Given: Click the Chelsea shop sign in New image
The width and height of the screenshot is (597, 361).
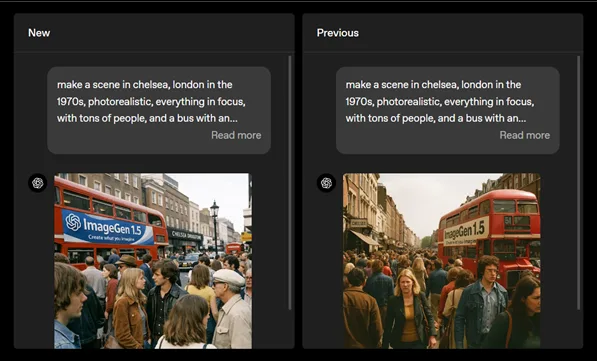Looking at the screenshot, I should tap(185, 234).
